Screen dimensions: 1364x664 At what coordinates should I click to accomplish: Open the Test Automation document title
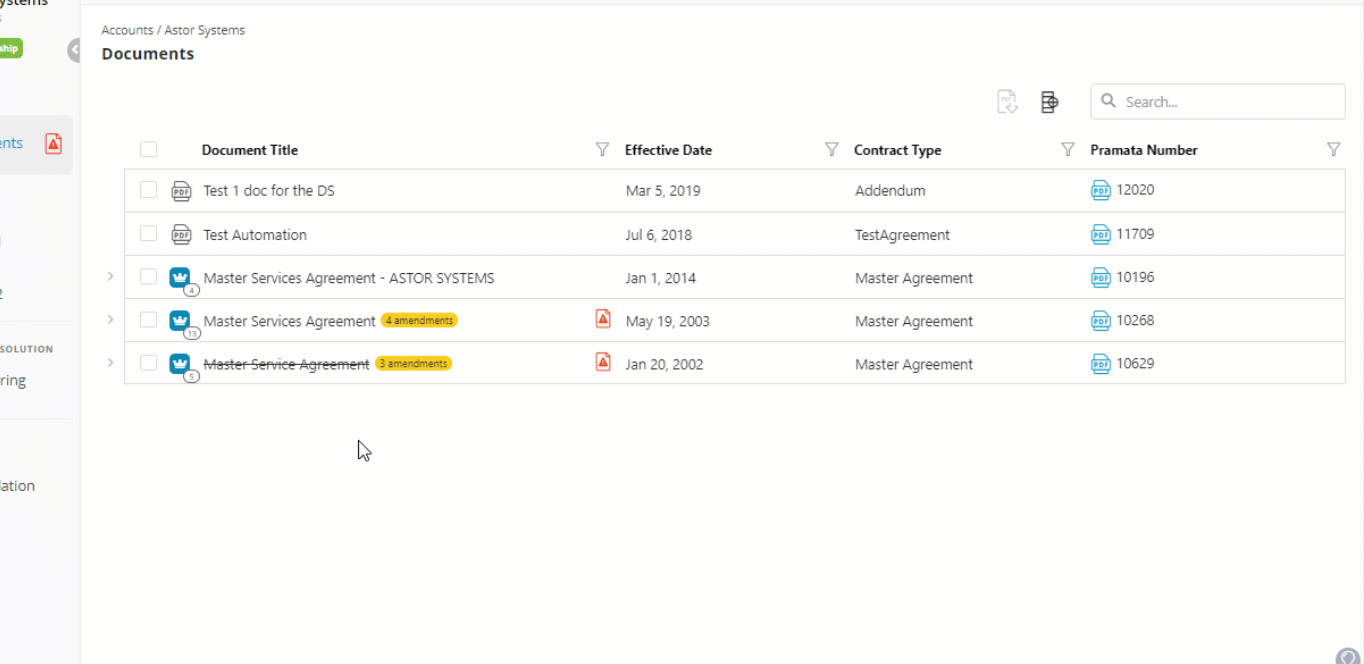[255, 235]
